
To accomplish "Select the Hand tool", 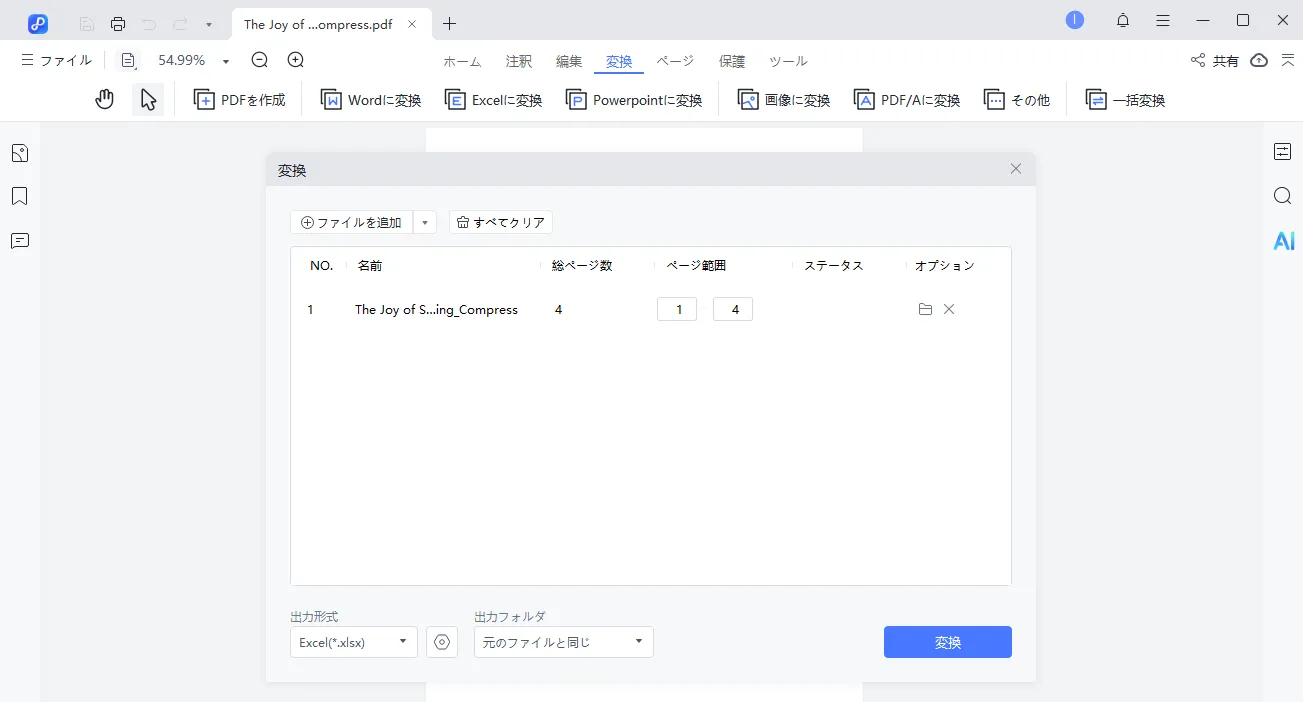I will point(104,99).
